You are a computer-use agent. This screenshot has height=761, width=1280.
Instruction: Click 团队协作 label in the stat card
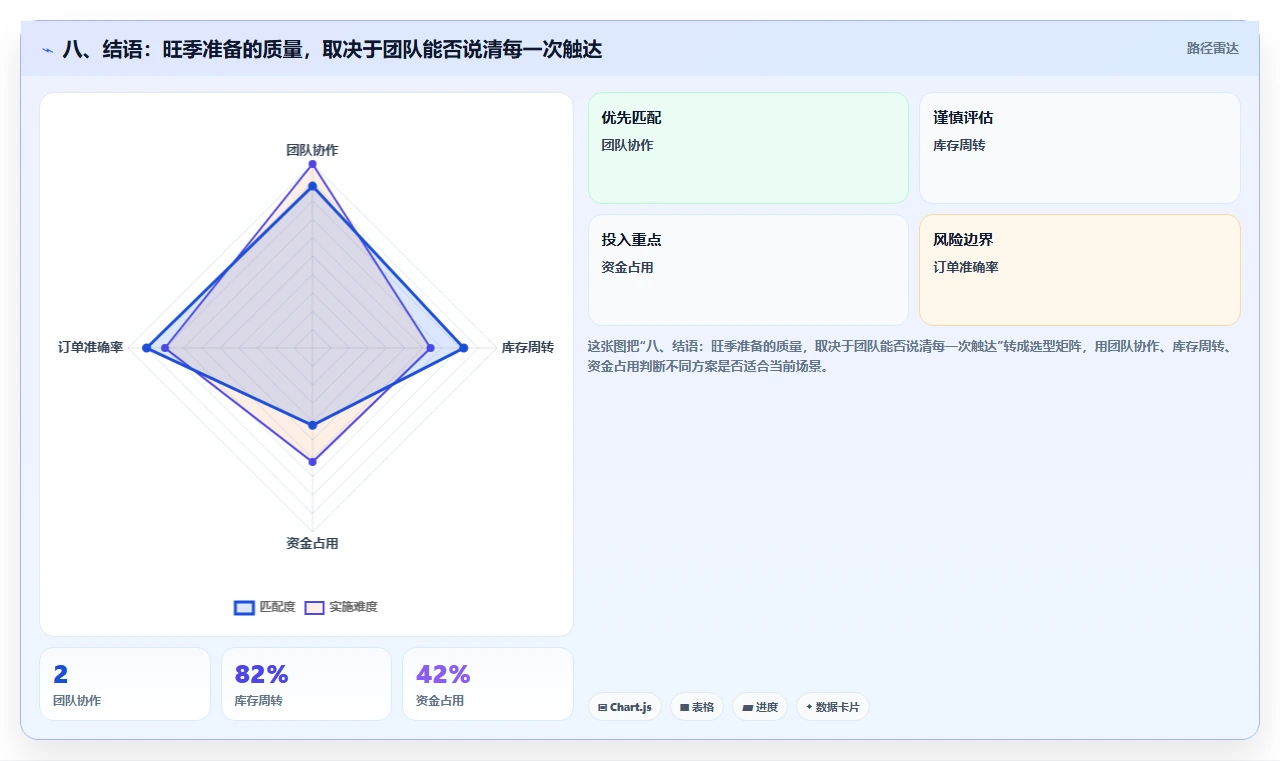(77, 701)
